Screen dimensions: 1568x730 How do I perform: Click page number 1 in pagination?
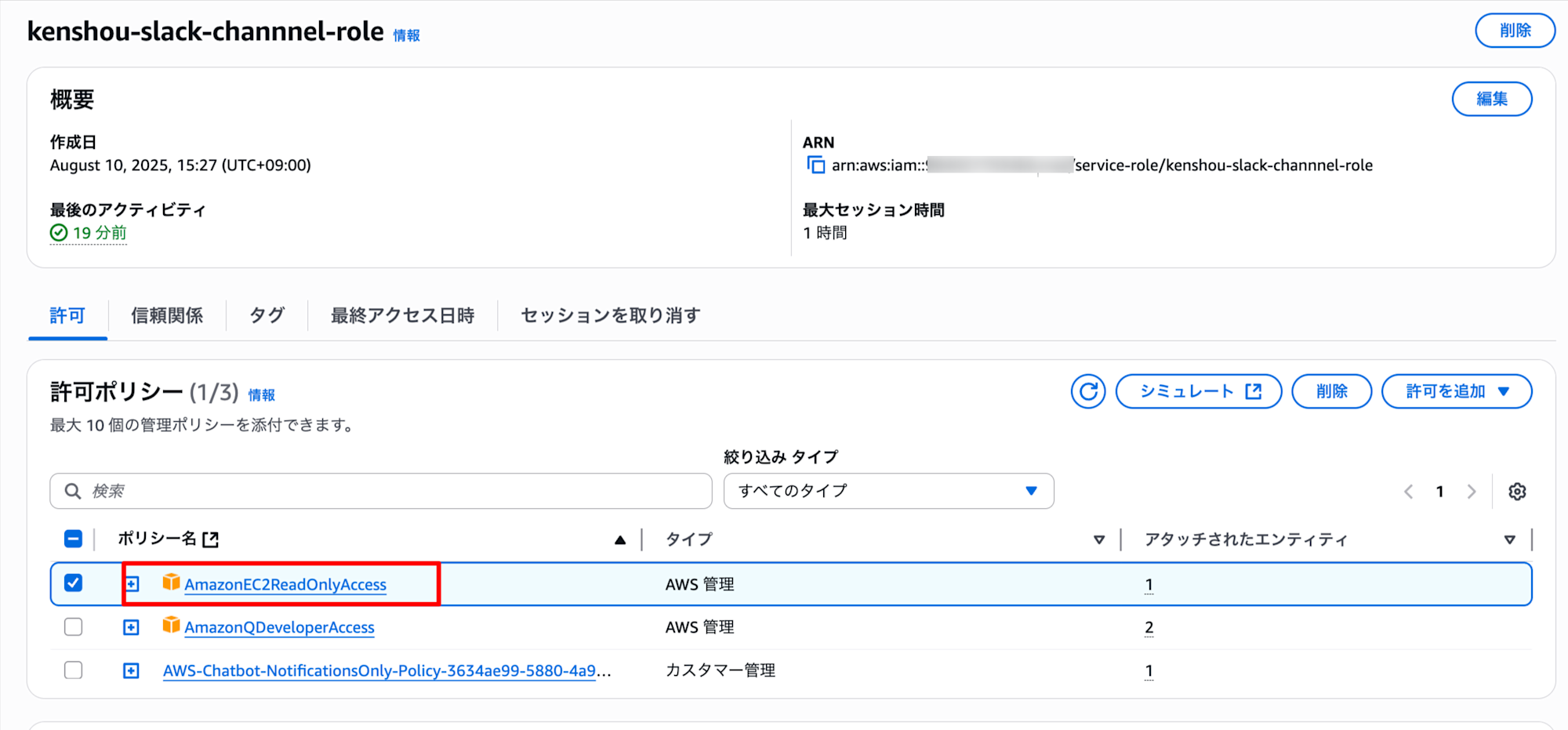pyautogui.click(x=1439, y=492)
